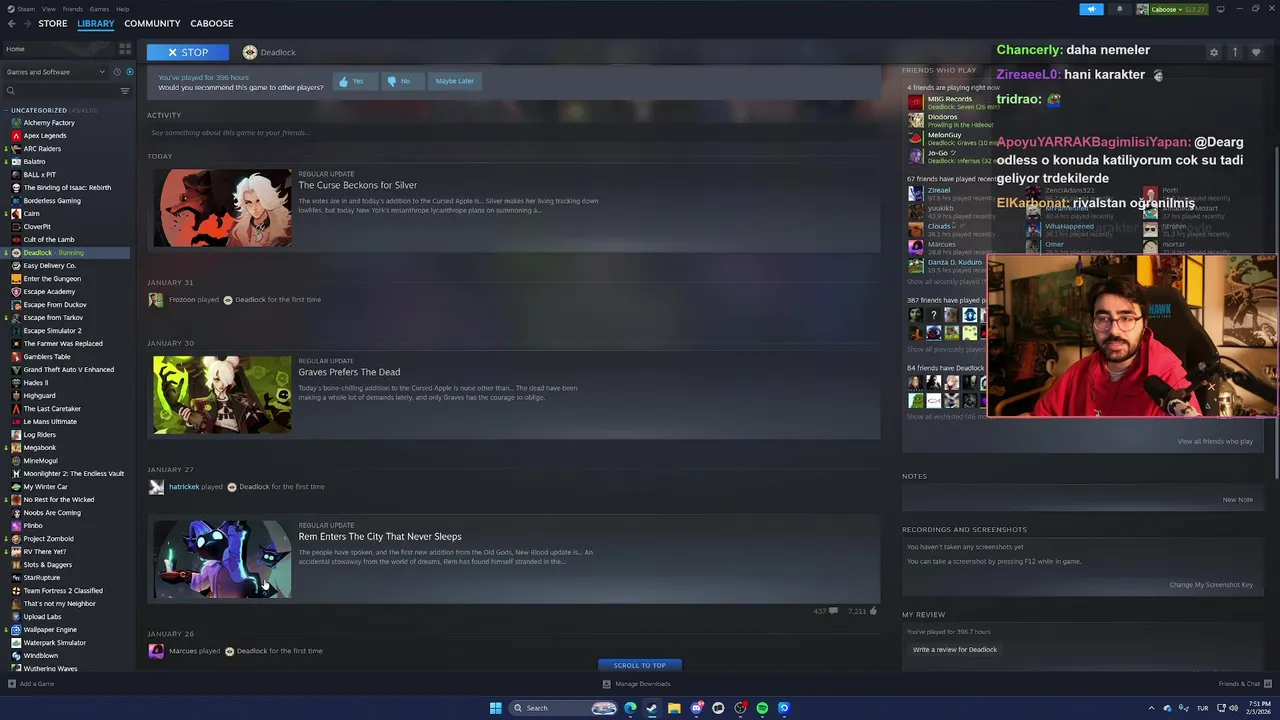
Task: Click Add a Game
Action: 31,684
